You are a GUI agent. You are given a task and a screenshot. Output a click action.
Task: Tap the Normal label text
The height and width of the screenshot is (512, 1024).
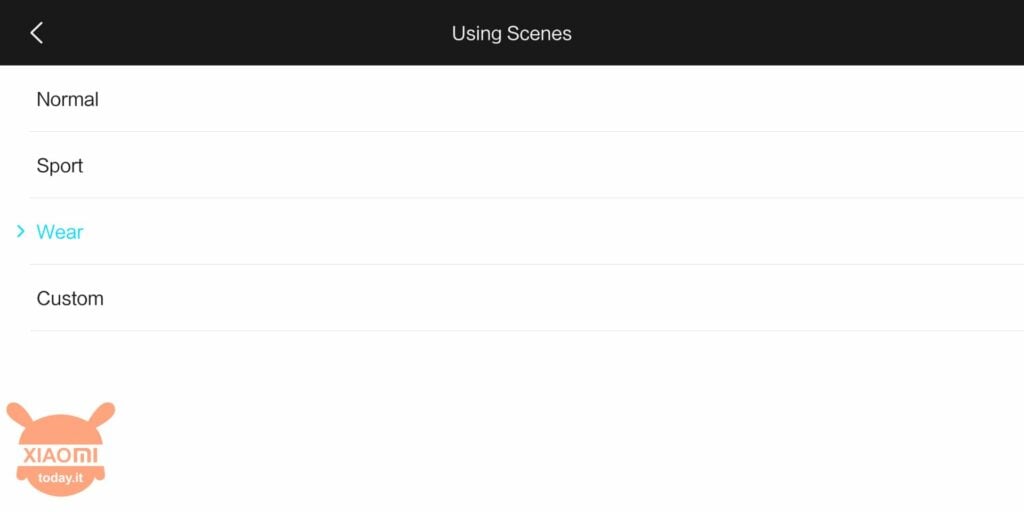click(x=67, y=99)
